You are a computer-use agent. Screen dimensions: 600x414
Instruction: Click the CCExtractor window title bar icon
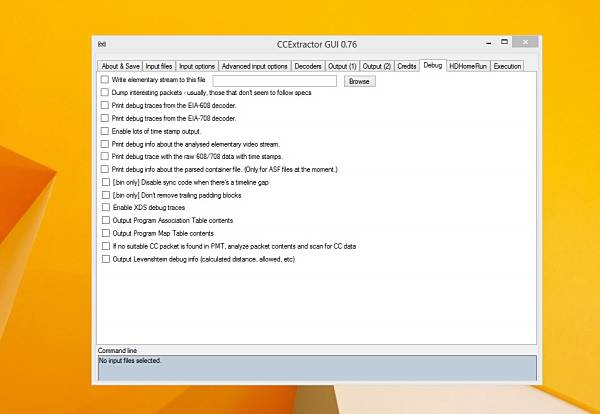click(102, 44)
